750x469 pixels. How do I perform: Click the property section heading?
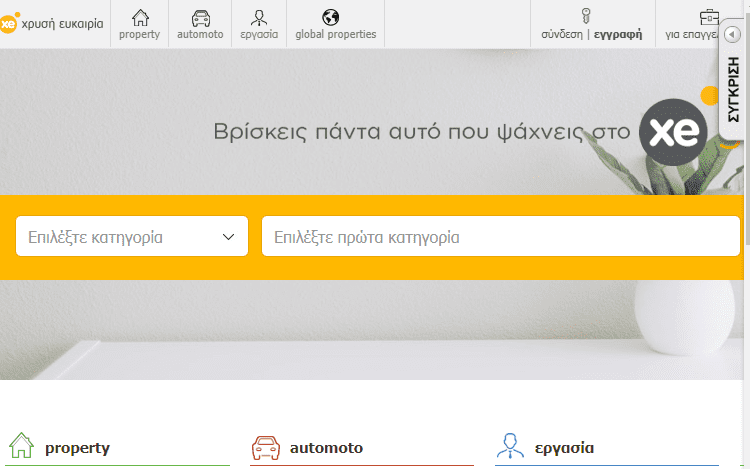pos(77,448)
